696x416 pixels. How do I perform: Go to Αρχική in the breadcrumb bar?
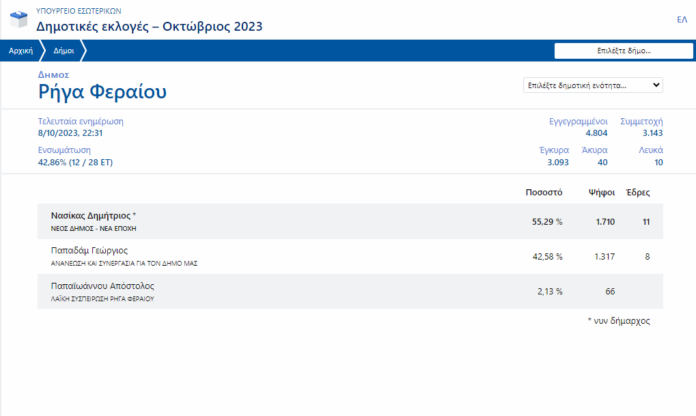20,49
